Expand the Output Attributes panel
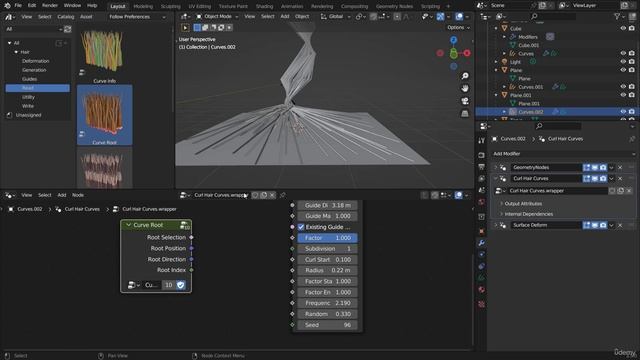The height and width of the screenshot is (360, 640). click(523, 203)
